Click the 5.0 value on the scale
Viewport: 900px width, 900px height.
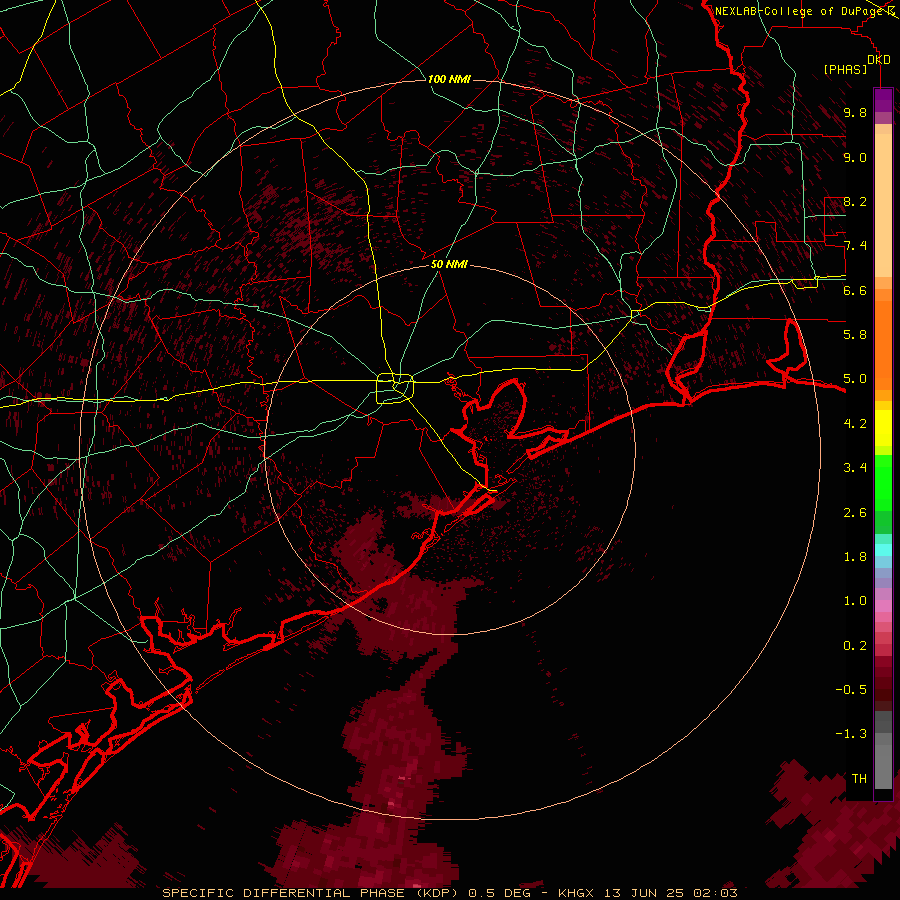pos(855,379)
